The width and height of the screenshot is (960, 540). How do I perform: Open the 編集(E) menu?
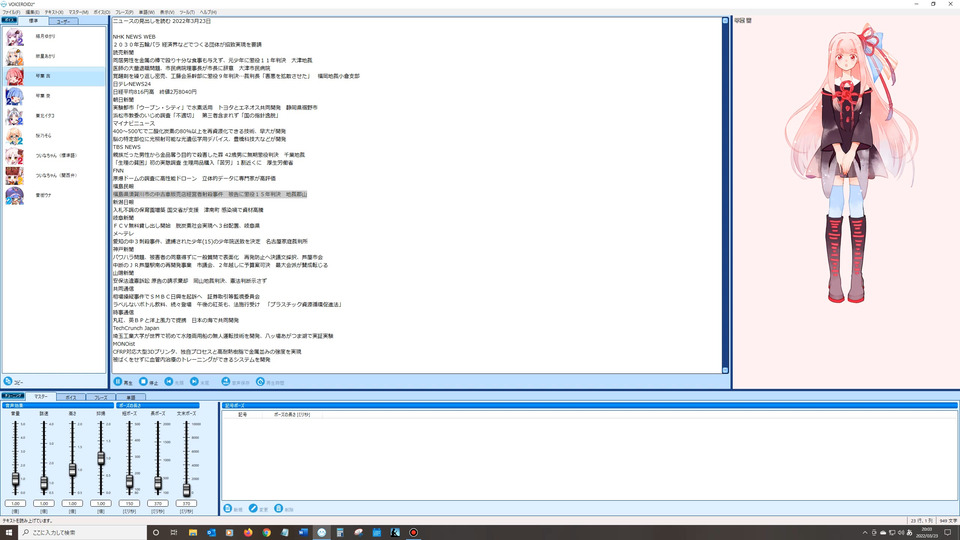click(x=32, y=12)
